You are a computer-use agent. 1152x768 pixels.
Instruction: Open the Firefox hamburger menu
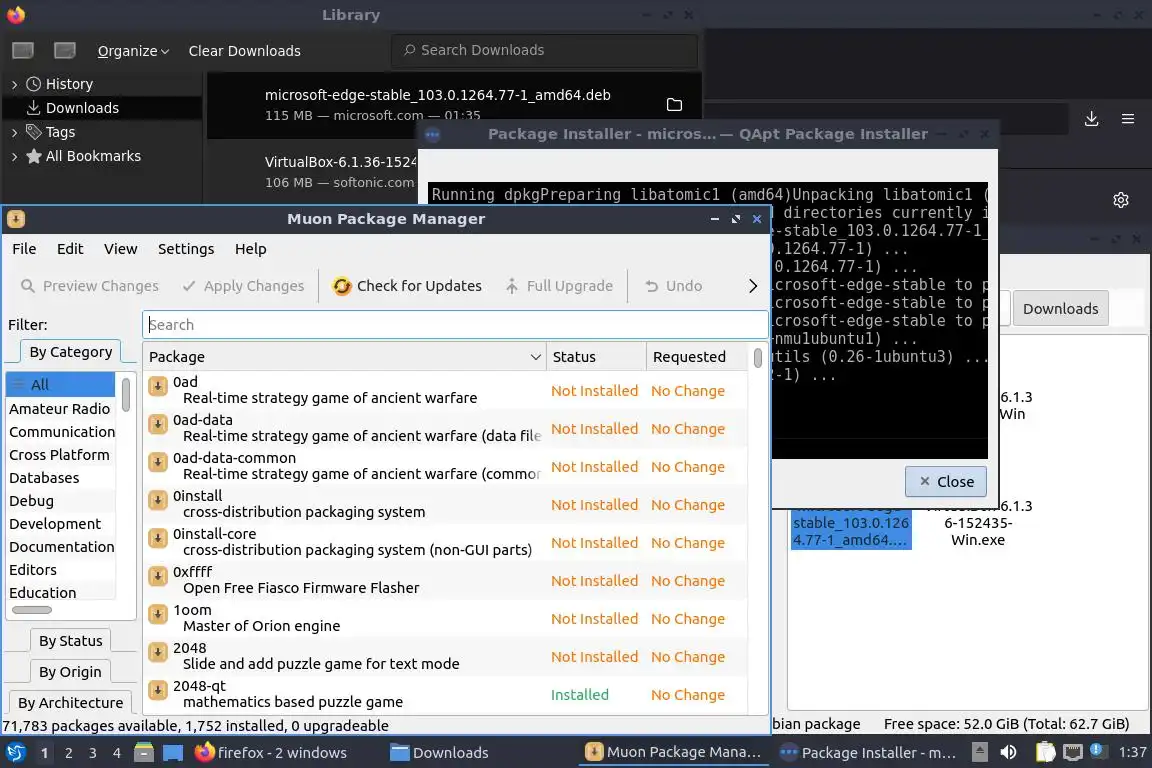tap(1128, 119)
